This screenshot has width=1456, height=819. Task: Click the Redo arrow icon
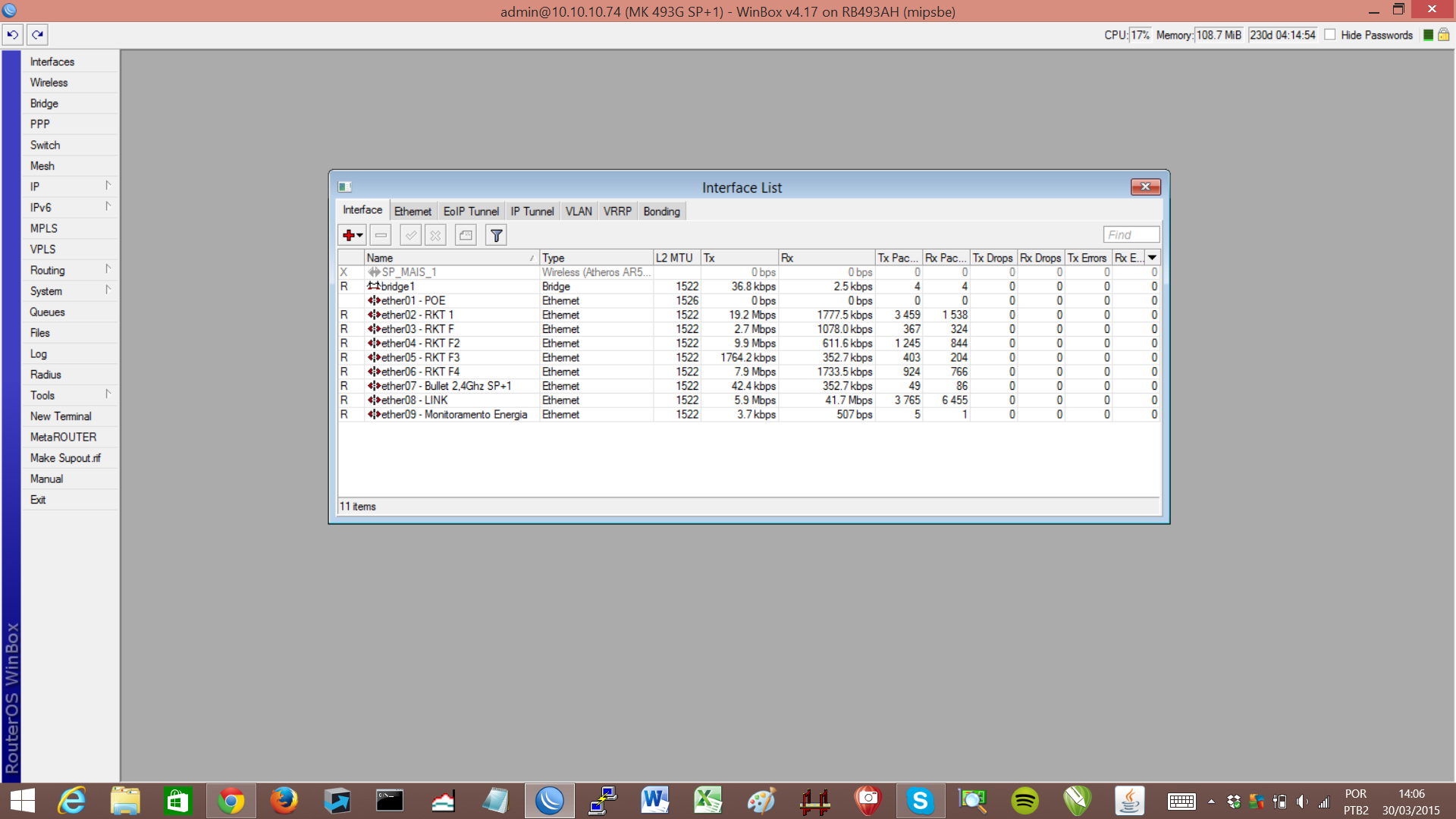[38, 35]
